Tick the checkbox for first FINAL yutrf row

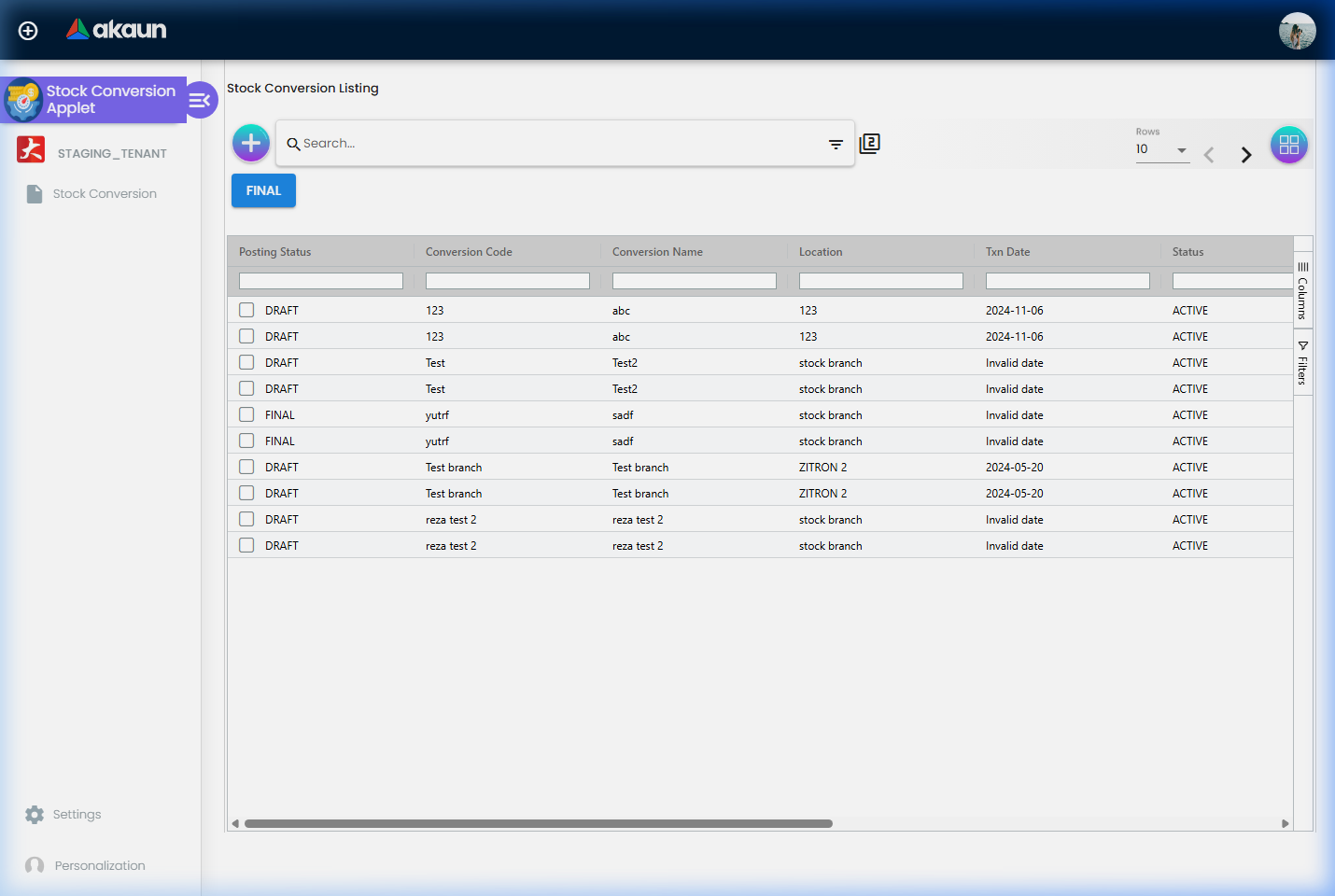pyautogui.click(x=246, y=414)
